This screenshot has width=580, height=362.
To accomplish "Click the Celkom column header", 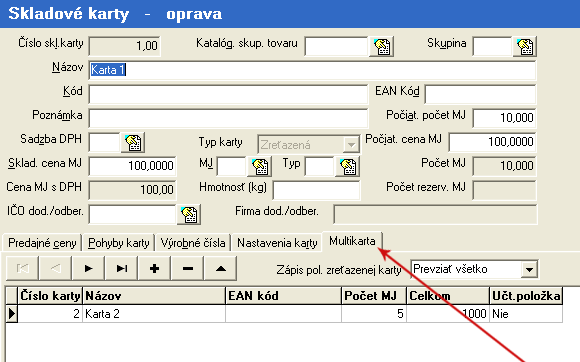I will [x=448, y=296].
